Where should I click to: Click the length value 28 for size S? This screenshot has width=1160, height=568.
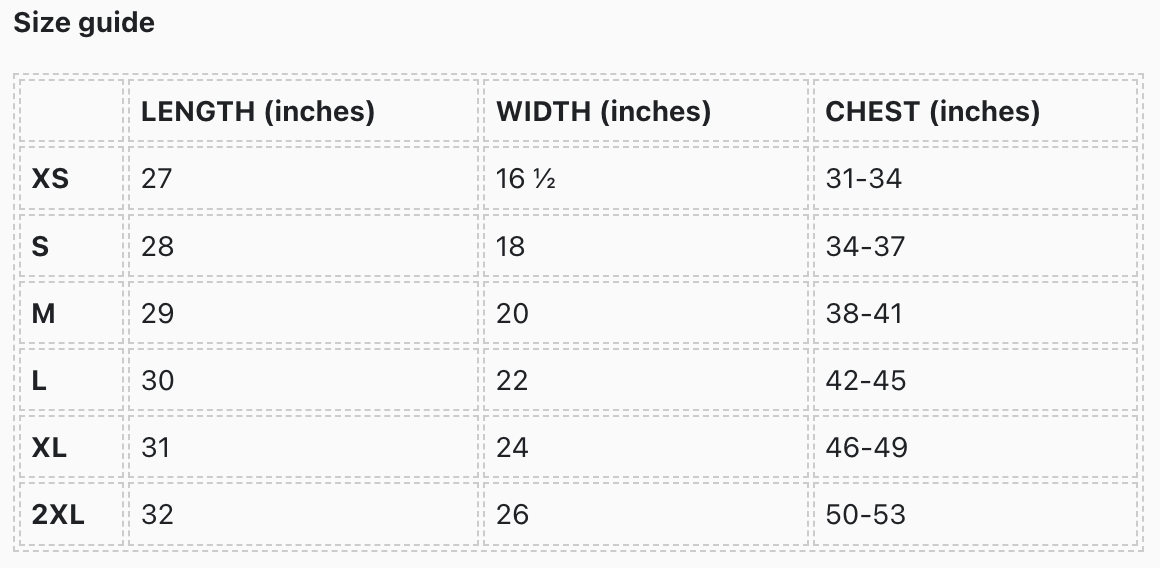pyautogui.click(x=157, y=246)
